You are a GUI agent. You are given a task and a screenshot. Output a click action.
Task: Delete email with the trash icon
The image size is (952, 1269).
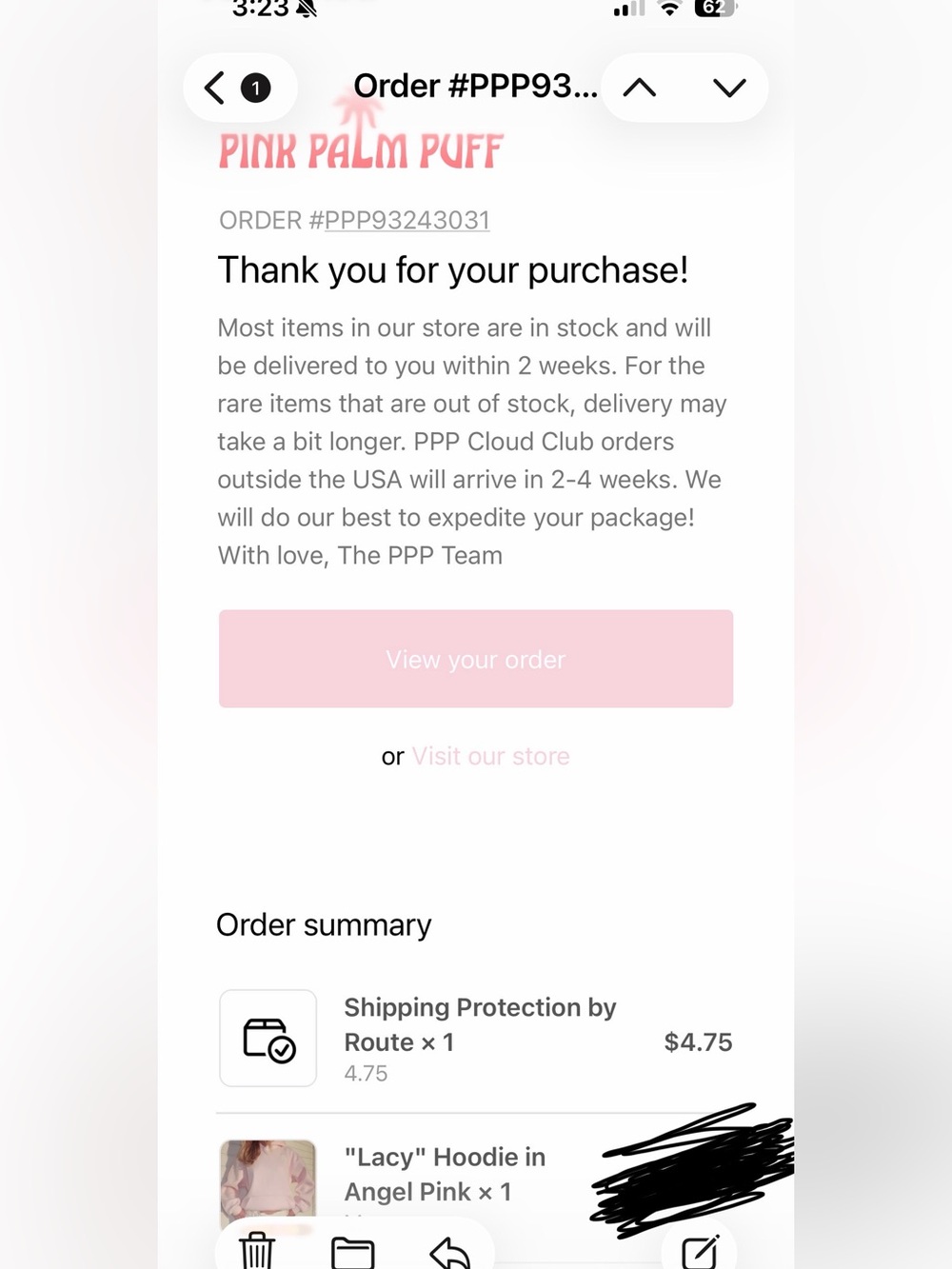coord(256,1250)
